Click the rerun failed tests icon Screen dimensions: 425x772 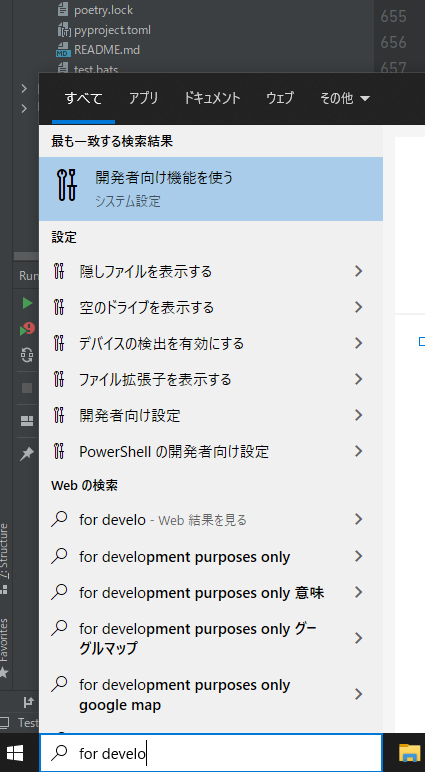tap(27, 329)
